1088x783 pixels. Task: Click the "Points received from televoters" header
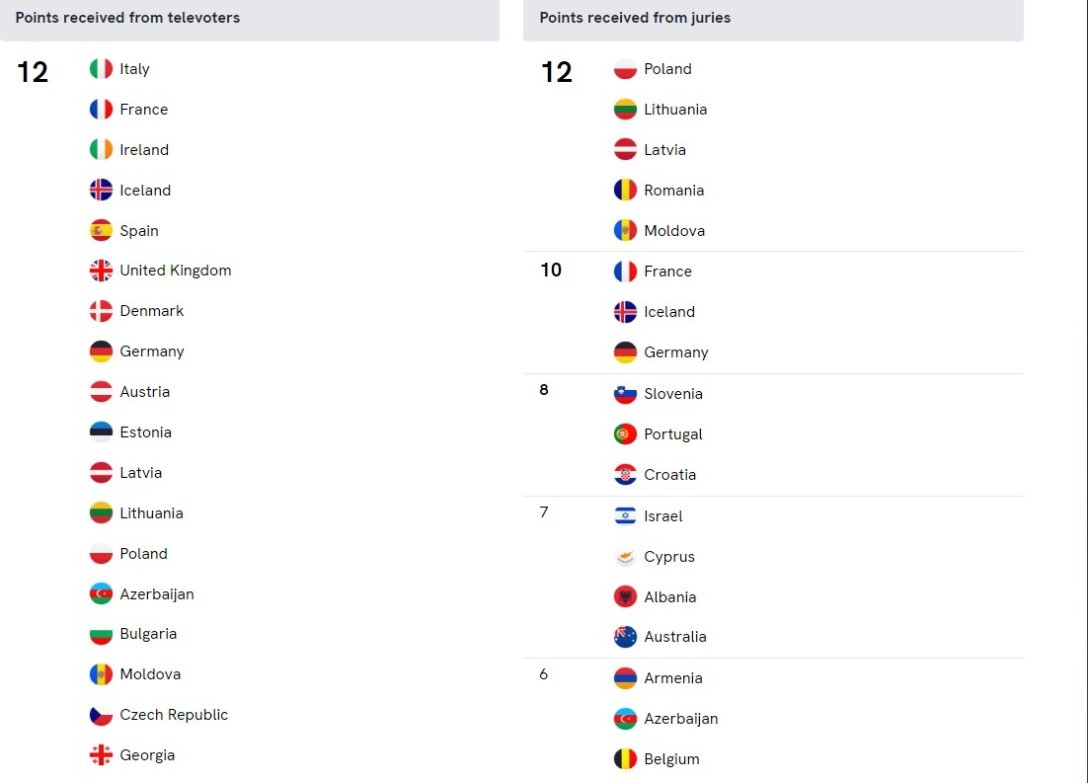(127, 18)
